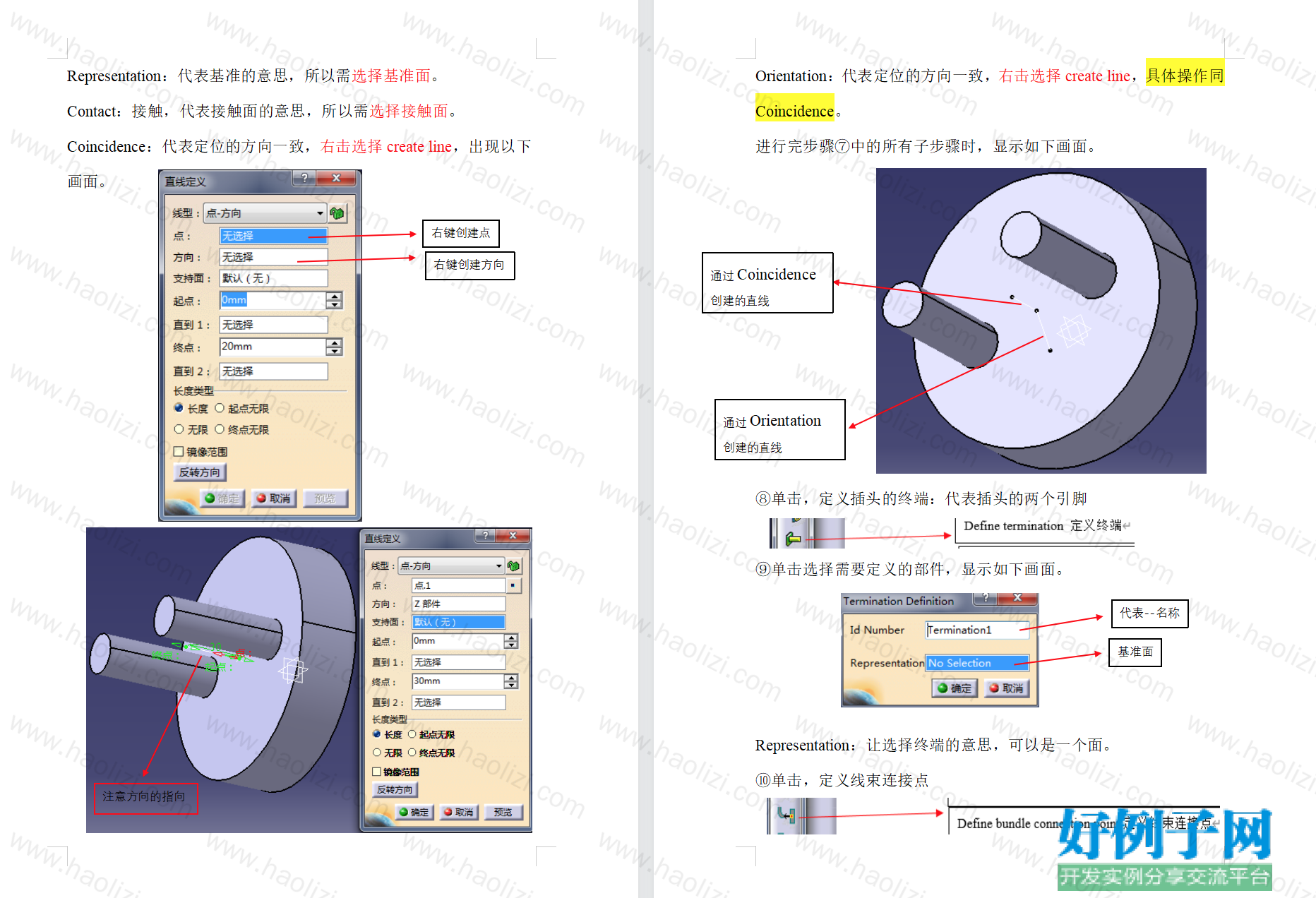Open the 线型 dropdown arrow in the 20mm dialog
The image size is (1316, 898).
(x=320, y=212)
